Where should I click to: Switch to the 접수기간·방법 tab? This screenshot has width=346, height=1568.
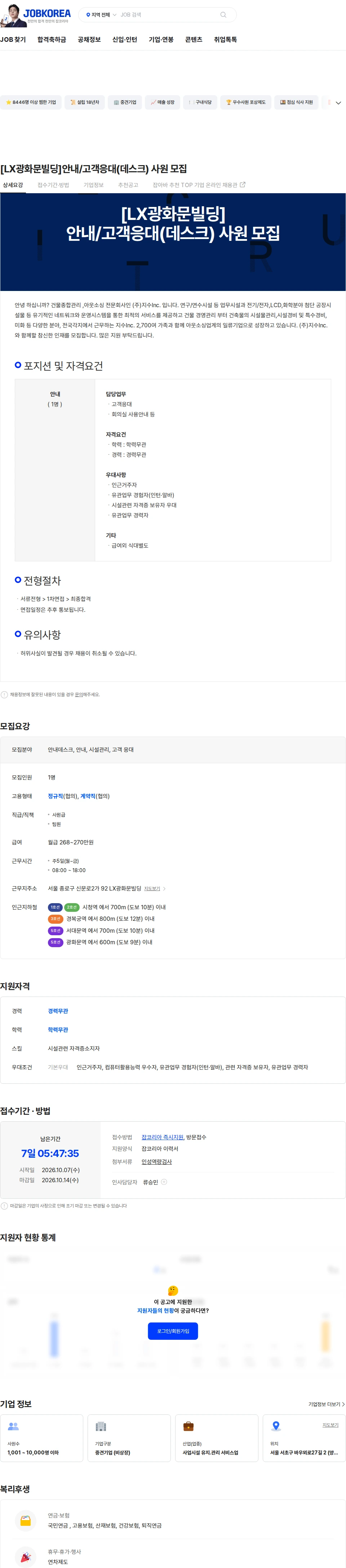(53, 185)
